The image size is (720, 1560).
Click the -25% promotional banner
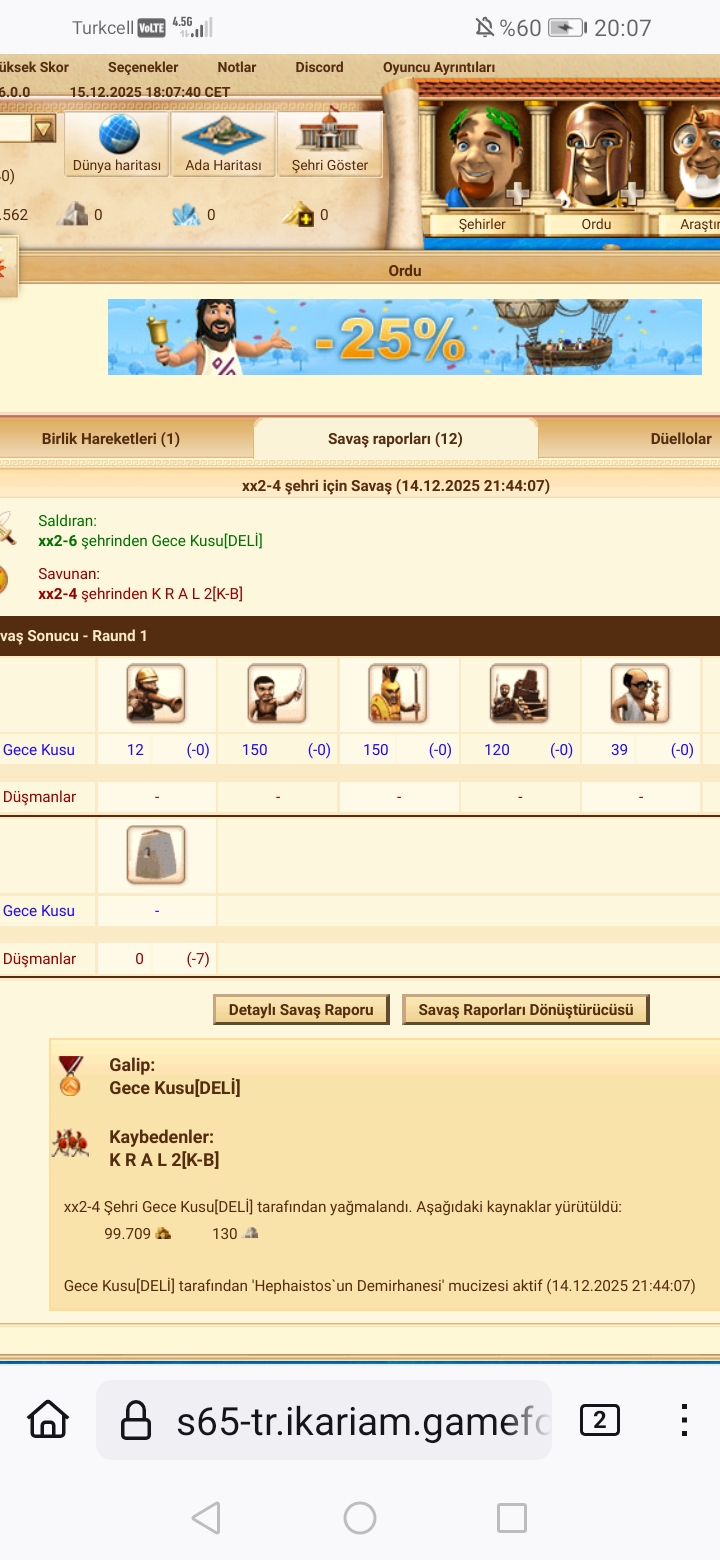(x=405, y=337)
